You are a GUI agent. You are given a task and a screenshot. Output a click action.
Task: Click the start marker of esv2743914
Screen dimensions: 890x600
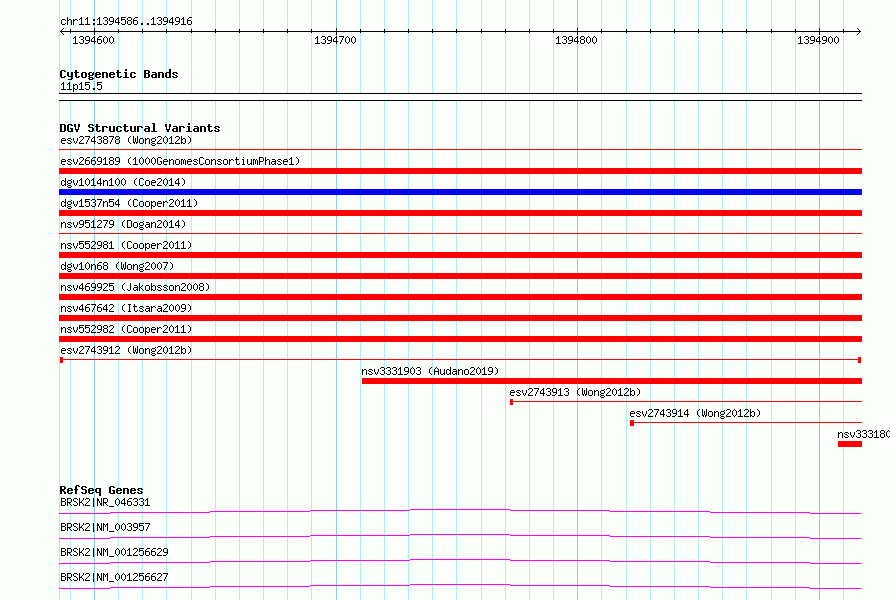click(632, 423)
